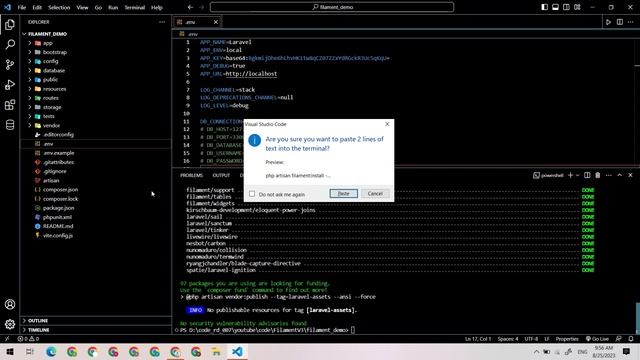This screenshot has height=360, width=640.
Task: Open composer.json in the explorer
Action: click(60, 190)
